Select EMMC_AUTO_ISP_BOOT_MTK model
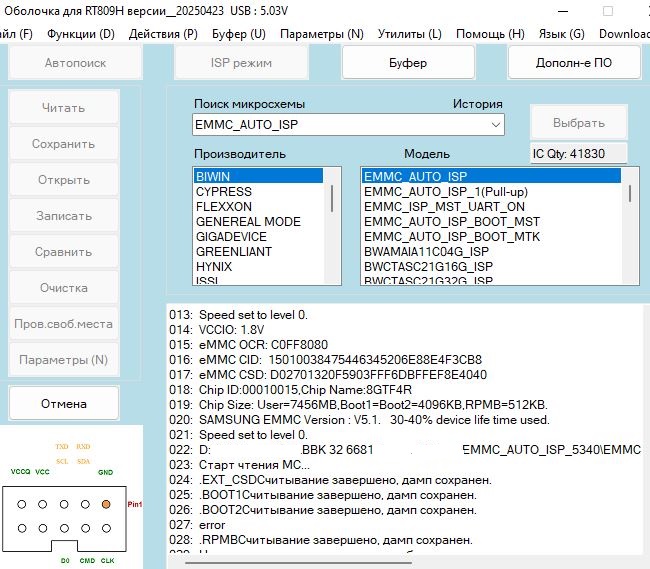The height and width of the screenshot is (569, 650). 491,237
